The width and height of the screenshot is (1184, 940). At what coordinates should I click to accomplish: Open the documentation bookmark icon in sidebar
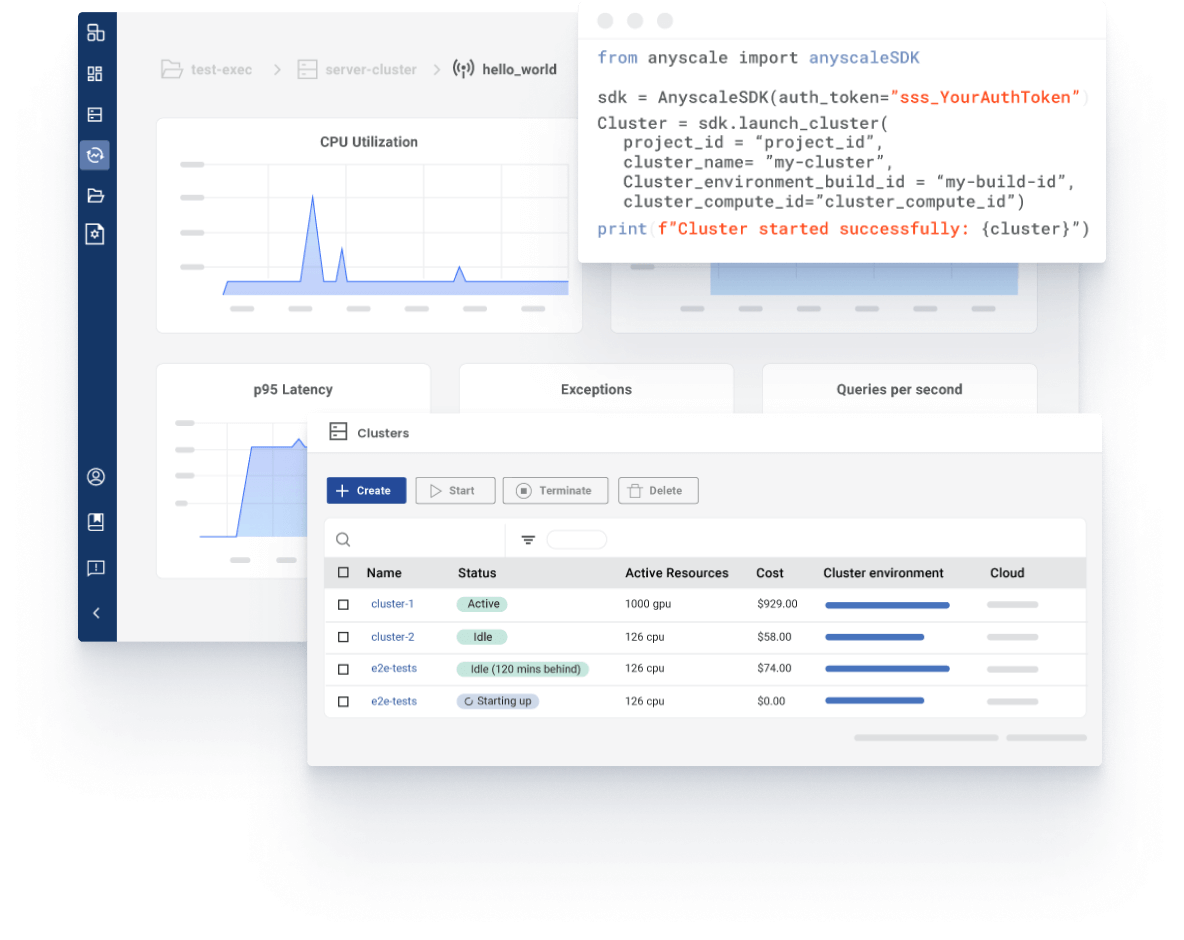pos(96,522)
